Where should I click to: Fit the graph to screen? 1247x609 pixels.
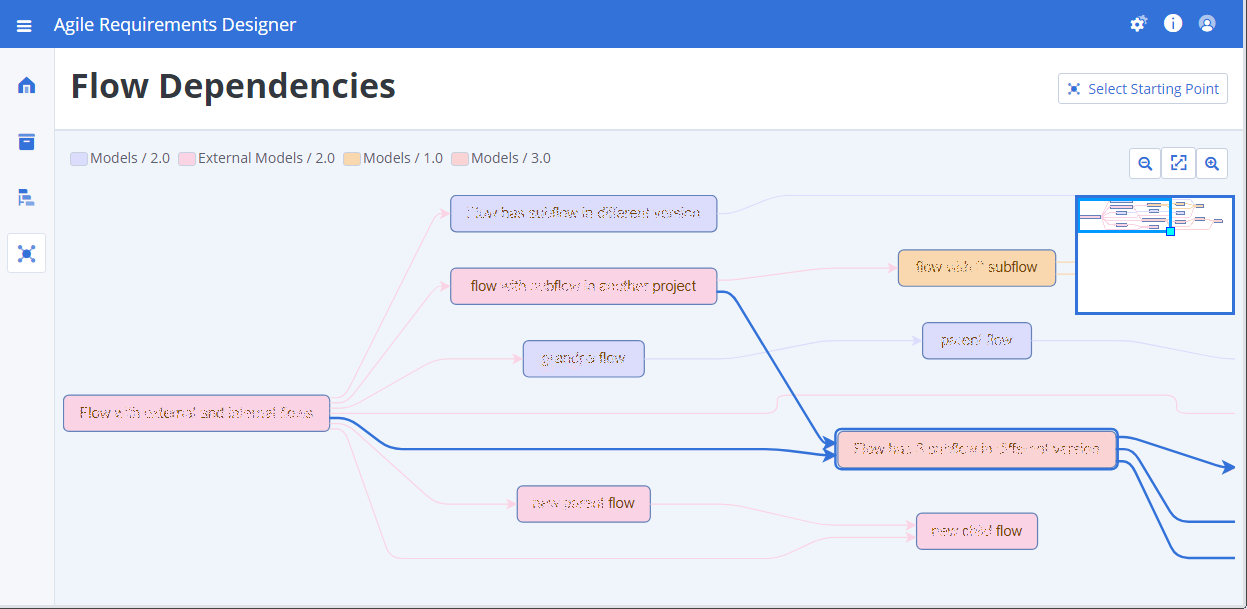[x=1178, y=162]
